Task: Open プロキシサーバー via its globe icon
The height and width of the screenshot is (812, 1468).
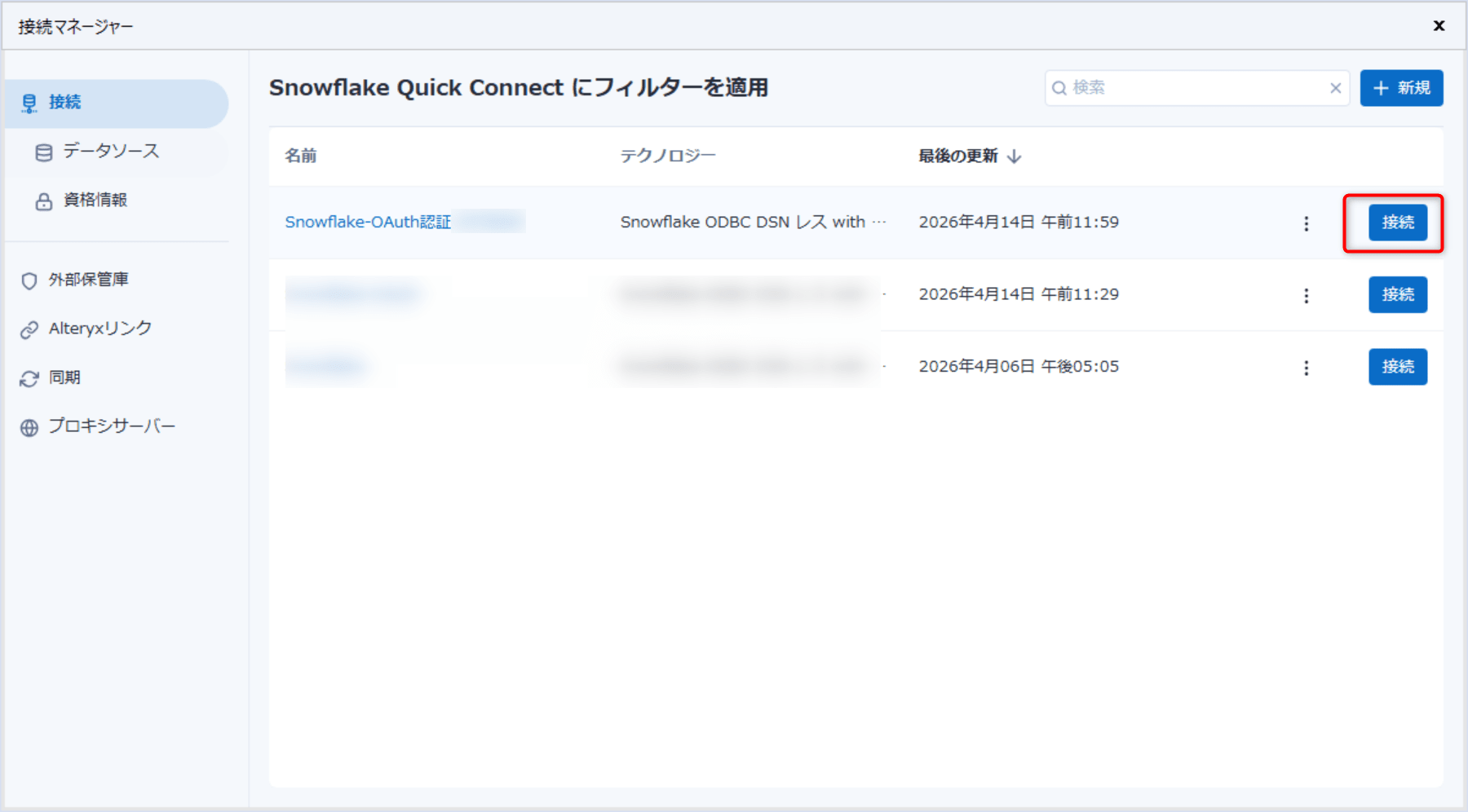Action: (29, 425)
